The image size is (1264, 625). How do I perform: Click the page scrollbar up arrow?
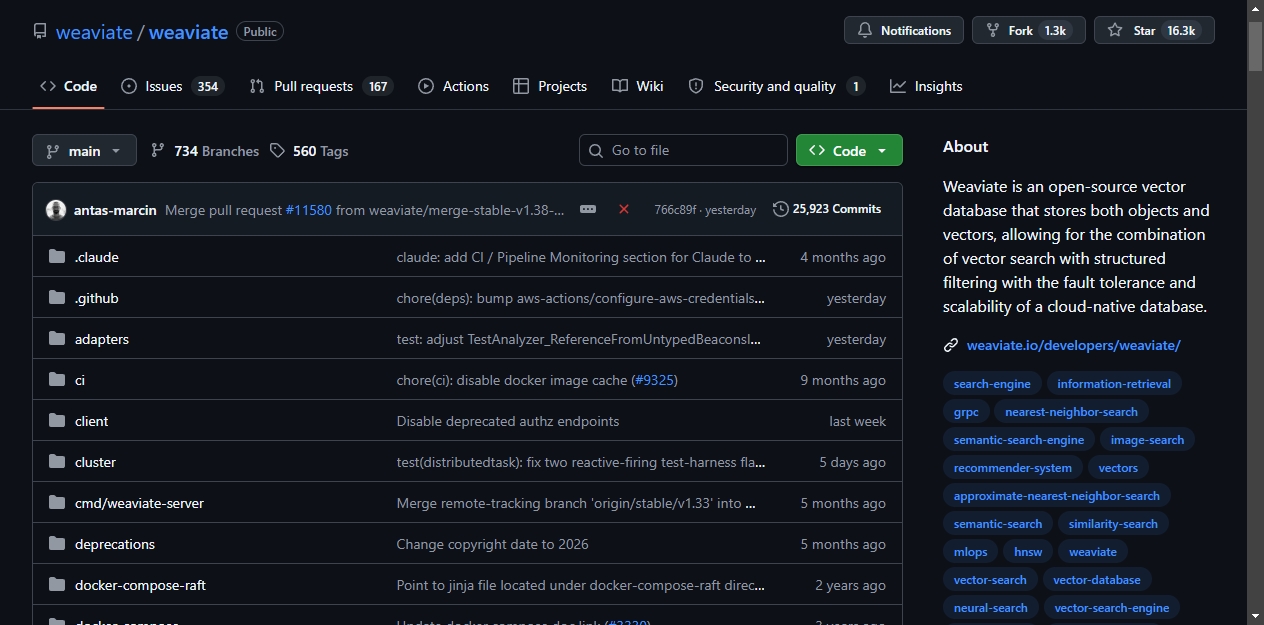(x=1255, y=8)
